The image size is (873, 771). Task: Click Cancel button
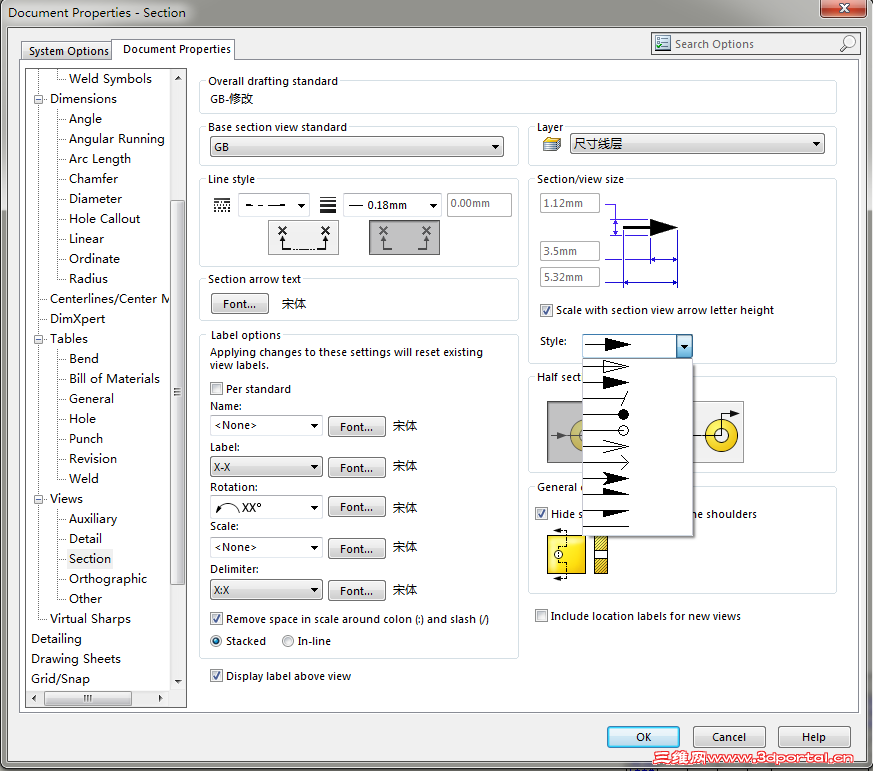click(x=729, y=737)
